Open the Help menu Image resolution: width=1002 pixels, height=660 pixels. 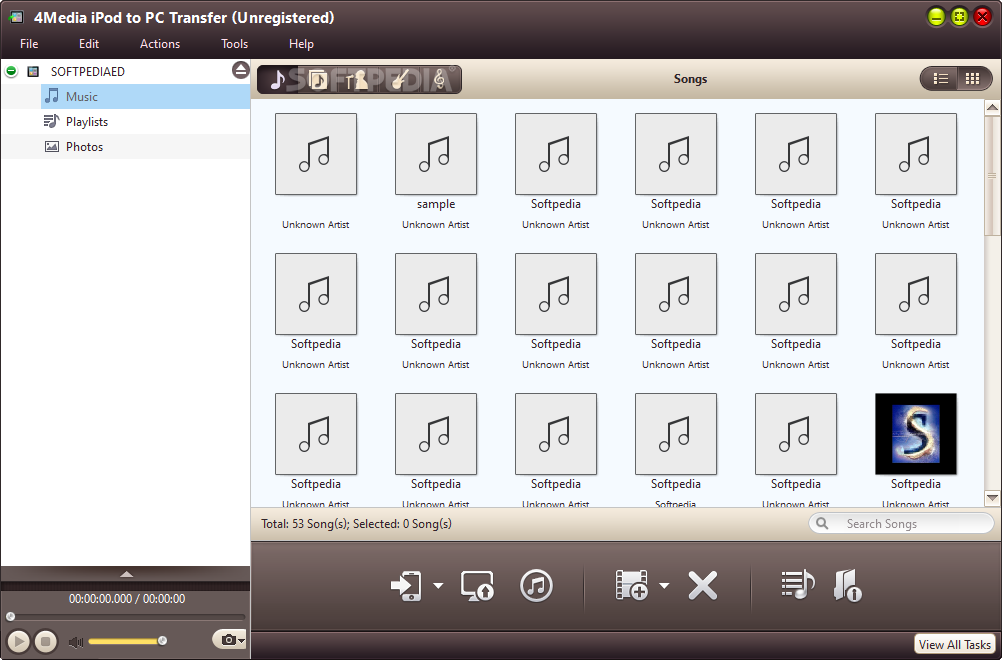(x=301, y=43)
